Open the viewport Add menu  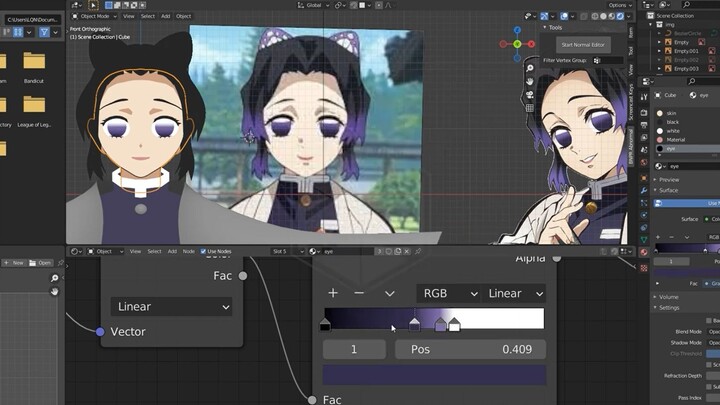pos(165,16)
